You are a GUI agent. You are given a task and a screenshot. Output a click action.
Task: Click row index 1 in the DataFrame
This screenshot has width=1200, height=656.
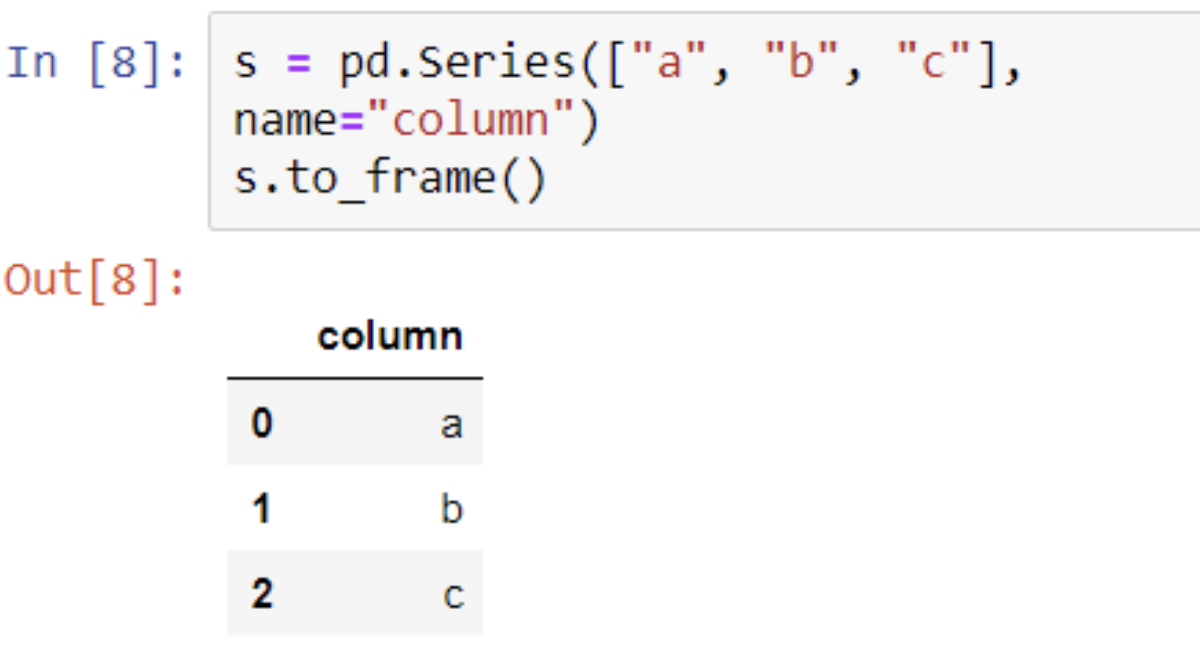pyautogui.click(x=262, y=510)
